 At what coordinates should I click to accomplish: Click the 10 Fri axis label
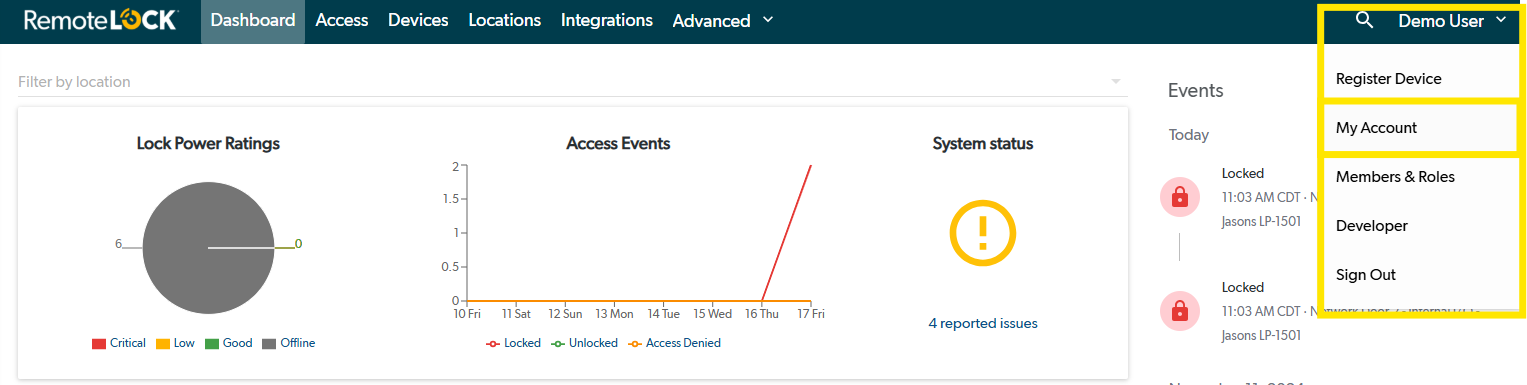(467, 314)
